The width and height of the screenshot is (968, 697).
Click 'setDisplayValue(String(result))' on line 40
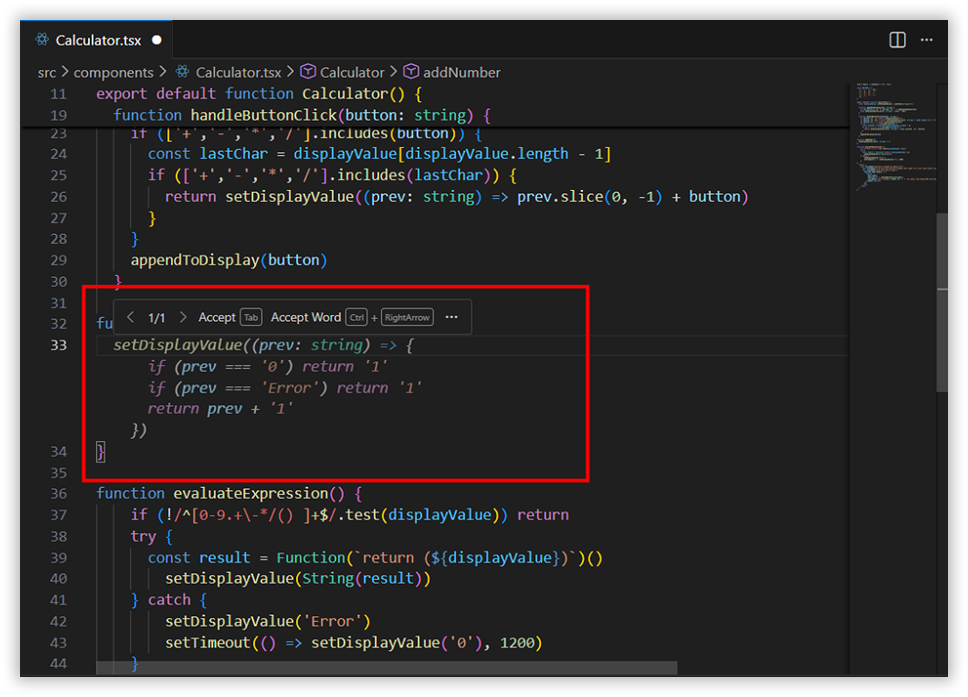click(298, 579)
